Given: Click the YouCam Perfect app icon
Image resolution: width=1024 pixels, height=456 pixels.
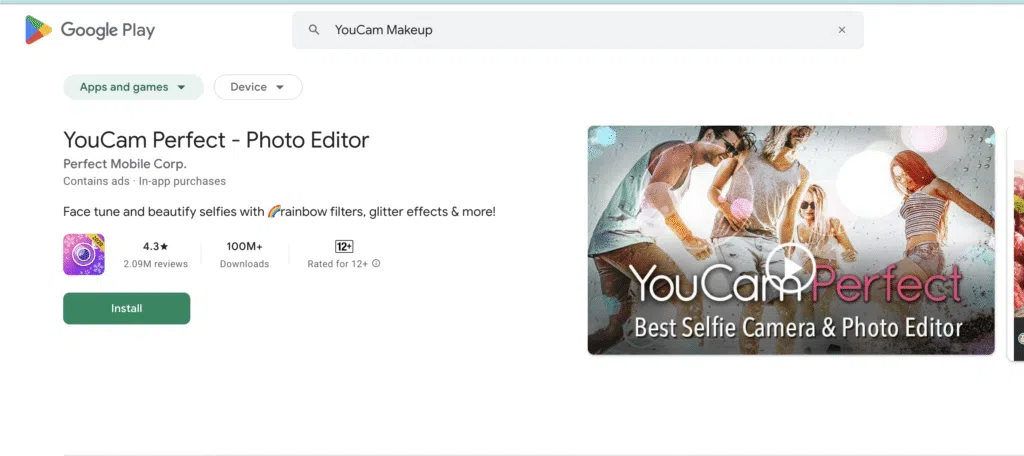Looking at the screenshot, I should (84, 254).
